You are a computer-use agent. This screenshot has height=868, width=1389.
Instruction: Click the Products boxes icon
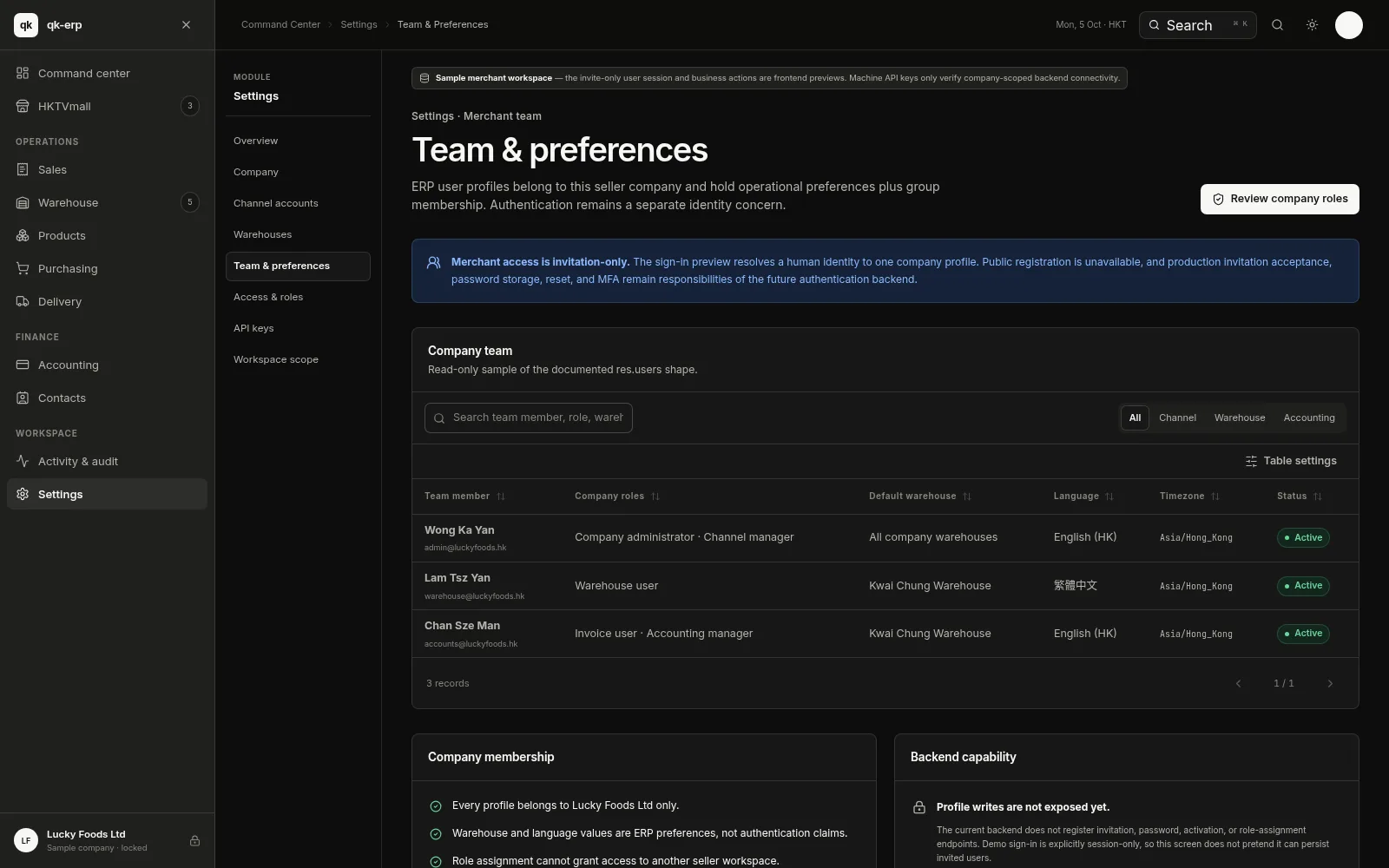23,235
